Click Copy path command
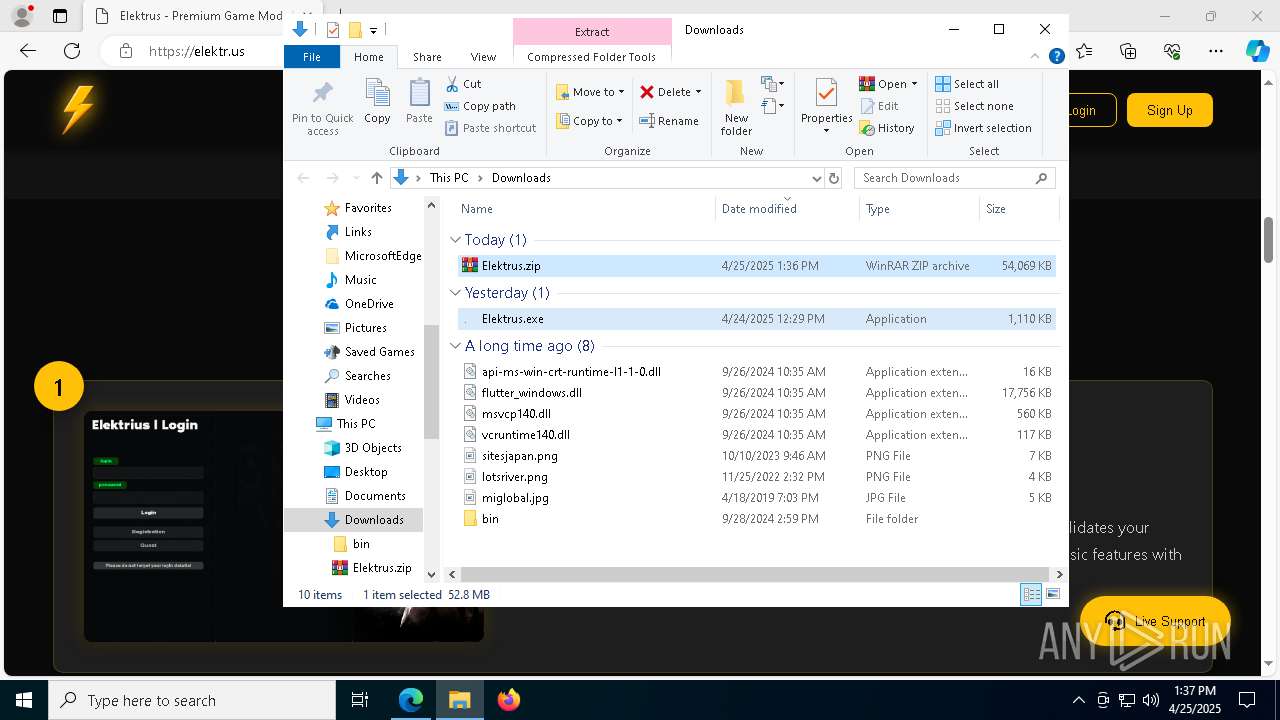The image size is (1280, 720). pos(480,106)
